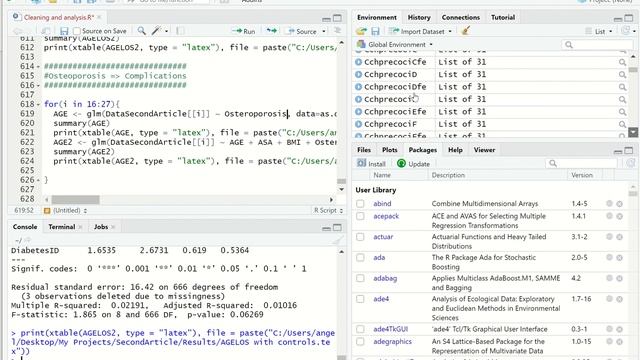Image resolution: width=640 pixels, height=360 pixels.
Task: Check the ade4 package box
Action: 360,299
